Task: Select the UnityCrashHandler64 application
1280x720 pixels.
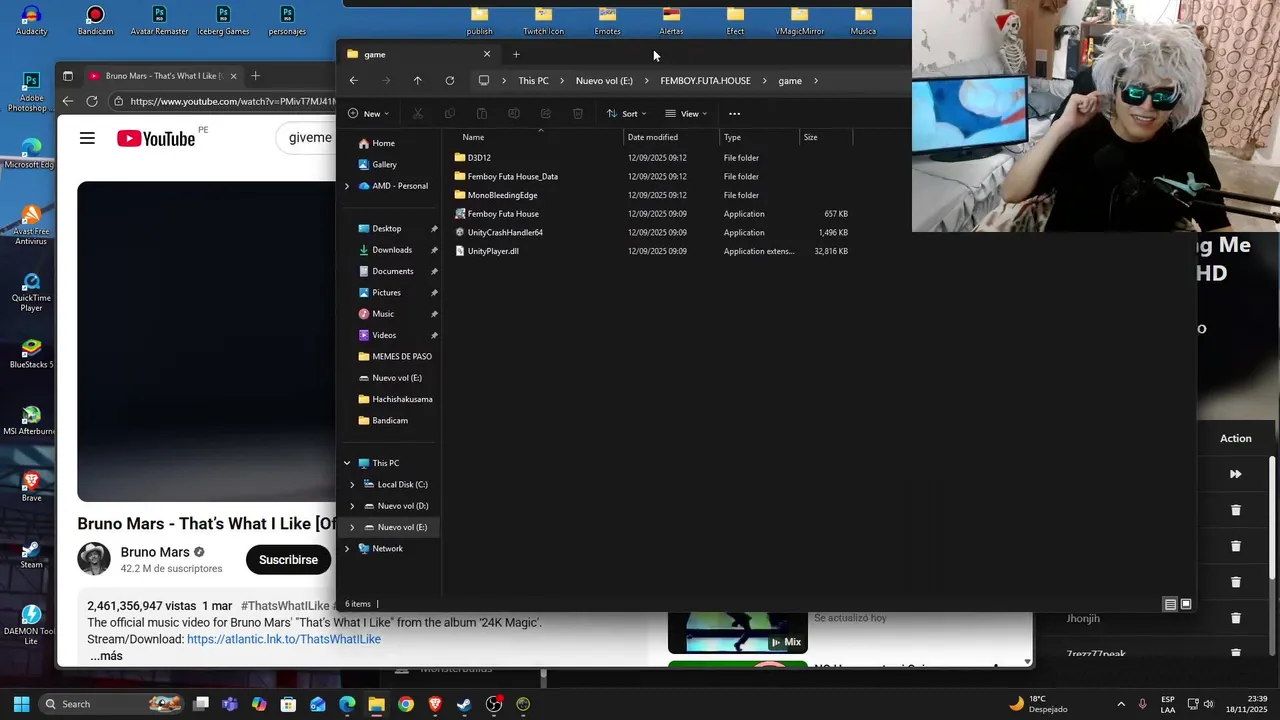Action: [x=505, y=232]
